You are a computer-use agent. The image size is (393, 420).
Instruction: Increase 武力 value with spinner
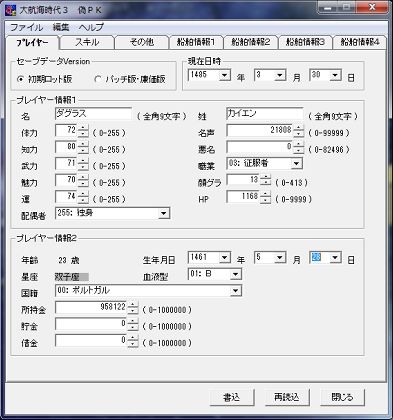tap(83, 161)
